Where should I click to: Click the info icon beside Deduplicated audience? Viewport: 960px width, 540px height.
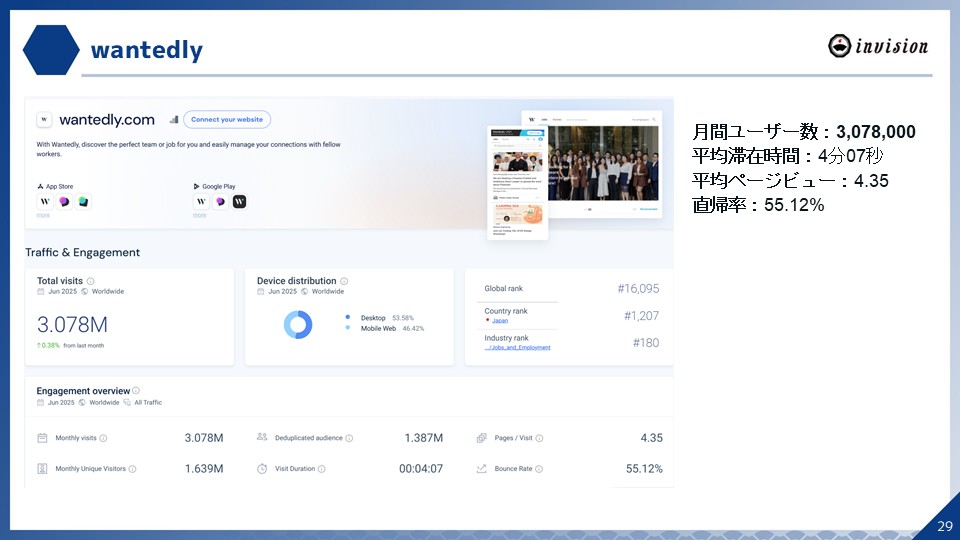click(x=349, y=438)
